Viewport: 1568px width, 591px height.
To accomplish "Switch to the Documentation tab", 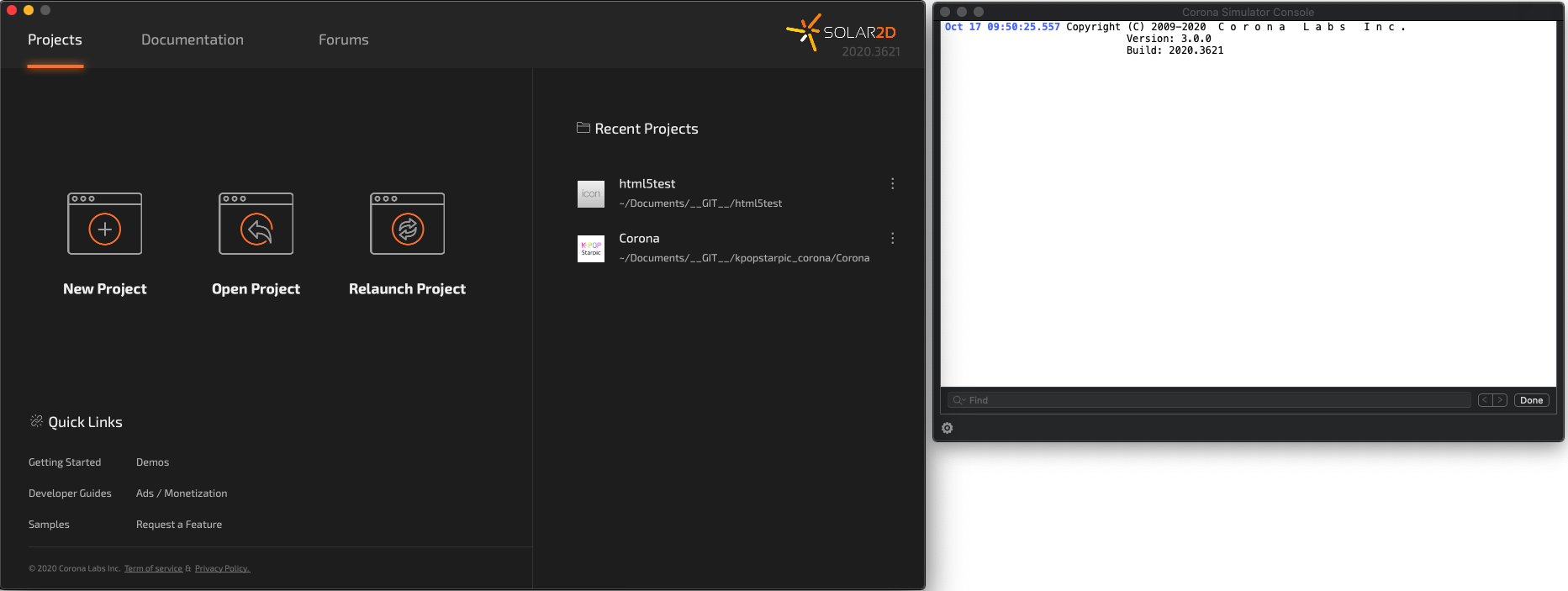I will pos(193,40).
